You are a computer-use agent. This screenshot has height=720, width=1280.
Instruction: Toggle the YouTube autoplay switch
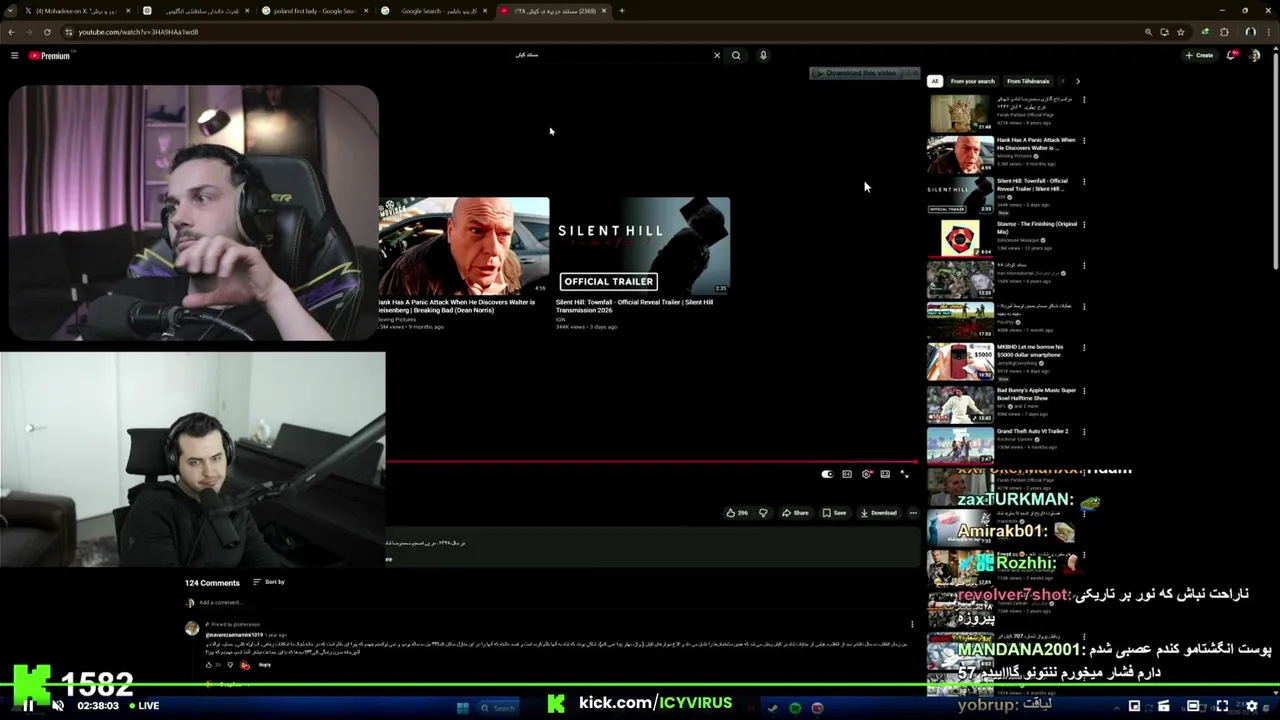pos(827,474)
